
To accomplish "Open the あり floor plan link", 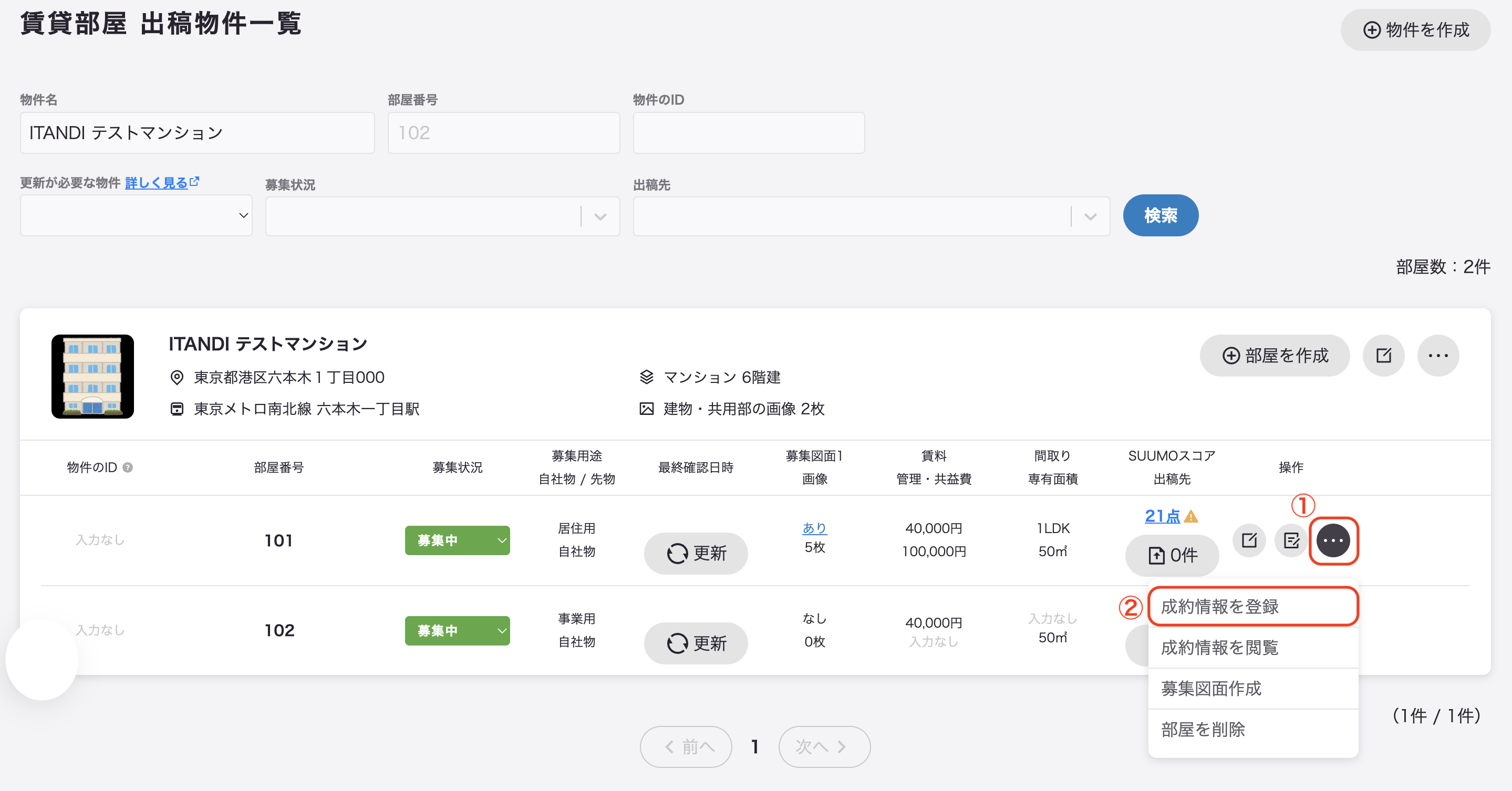I will coord(814,528).
